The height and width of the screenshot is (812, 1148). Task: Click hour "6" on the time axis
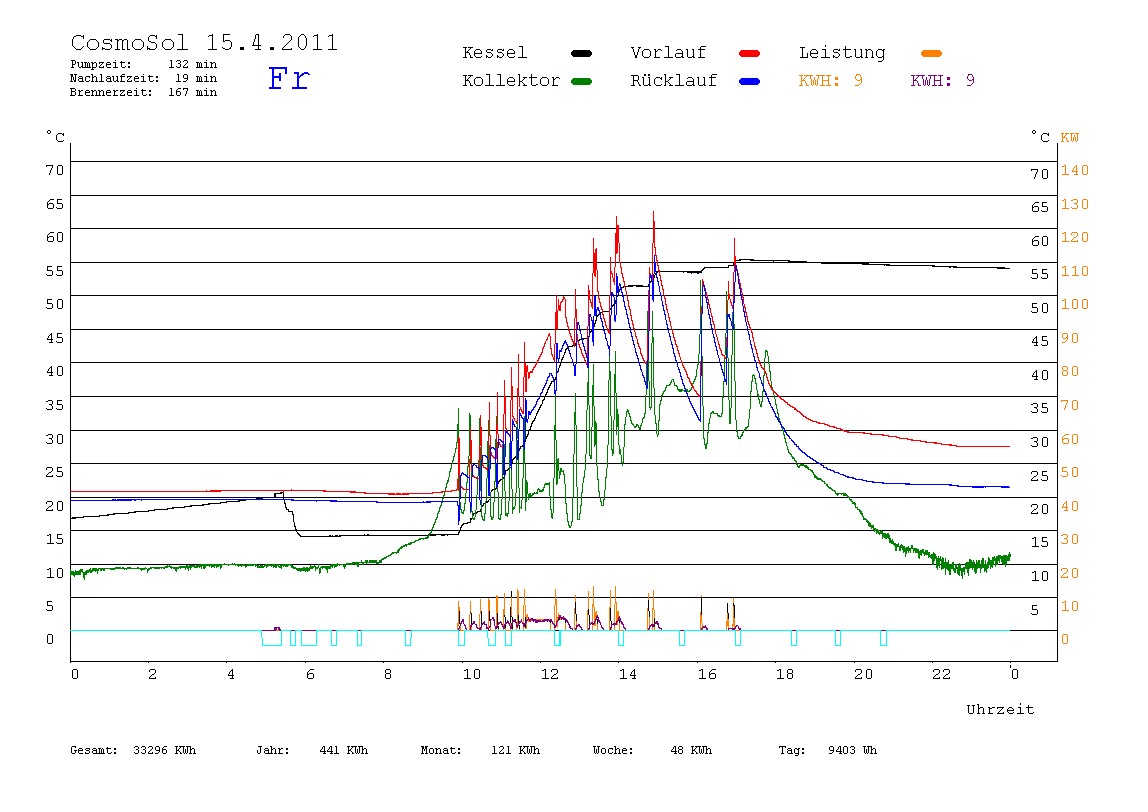pos(310,674)
